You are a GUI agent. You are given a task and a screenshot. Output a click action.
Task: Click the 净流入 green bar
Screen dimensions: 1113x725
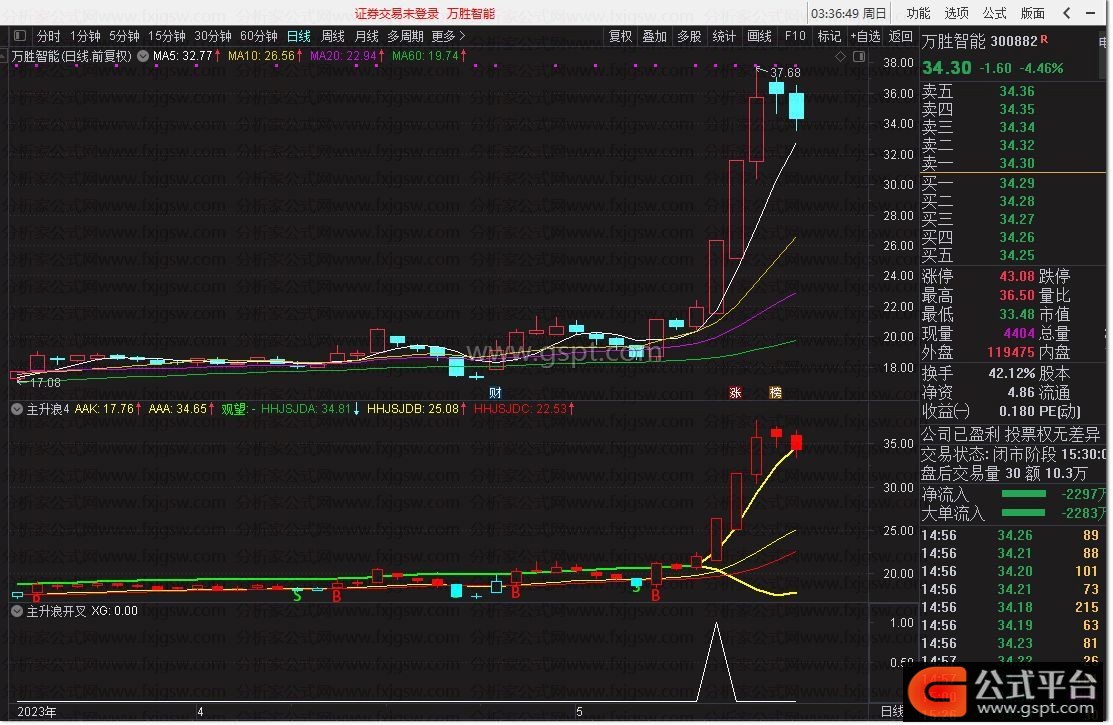click(1023, 494)
